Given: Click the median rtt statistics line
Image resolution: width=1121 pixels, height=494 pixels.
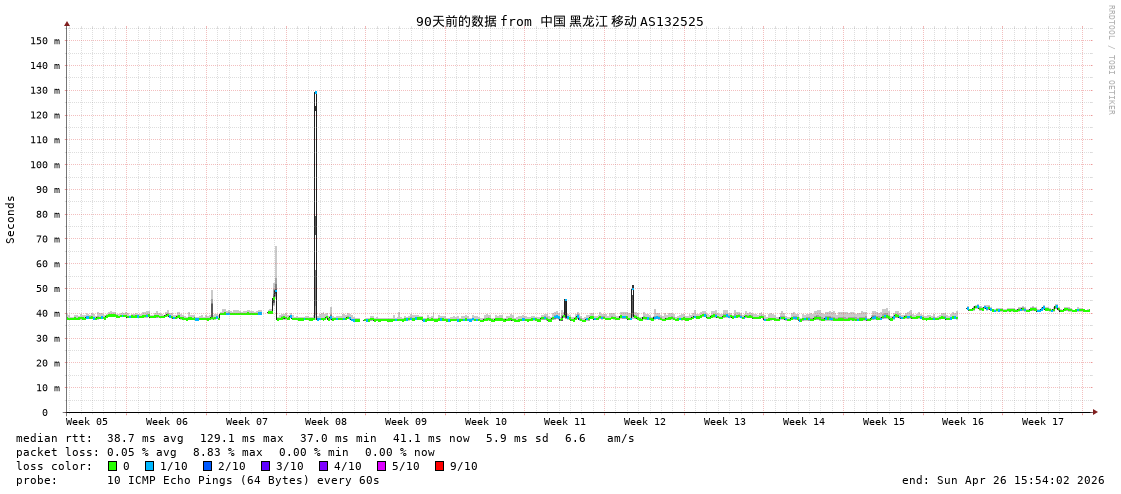Looking at the screenshot, I should [x=325, y=438].
